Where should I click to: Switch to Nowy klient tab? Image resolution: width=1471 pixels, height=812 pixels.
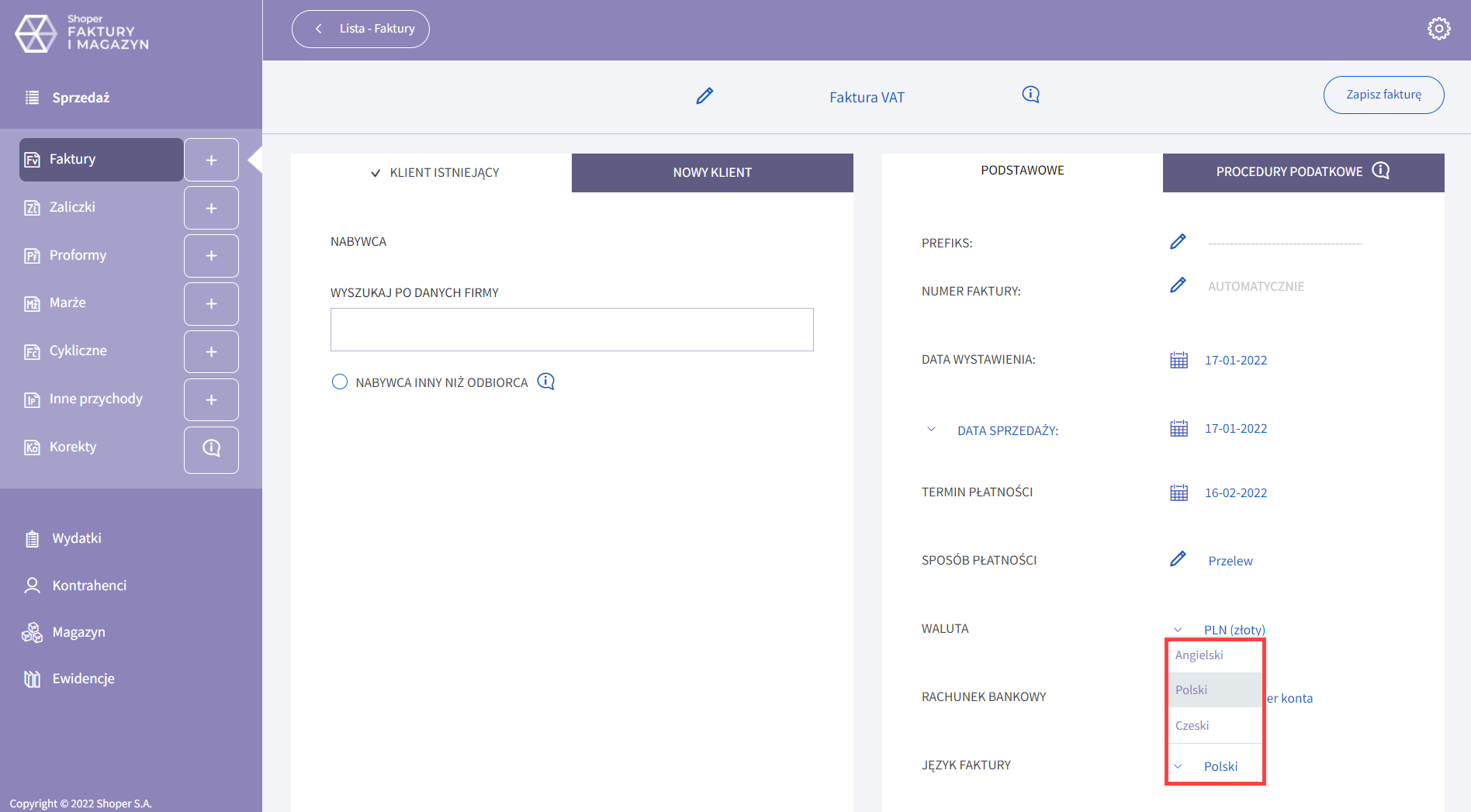point(711,172)
